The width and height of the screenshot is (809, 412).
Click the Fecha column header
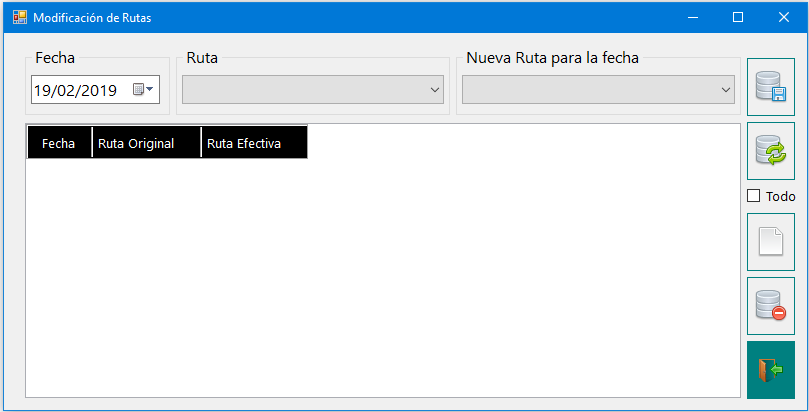[x=59, y=142]
